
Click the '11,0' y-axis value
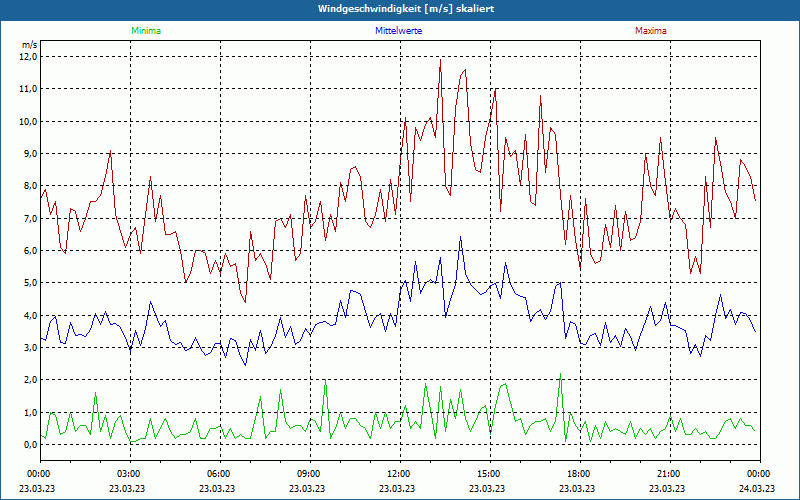pos(29,89)
